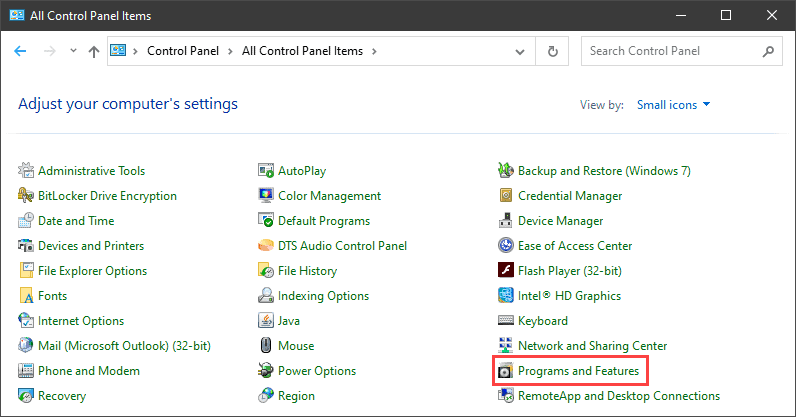Image resolution: width=796 pixels, height=417 pixels.
Task: Click the Programs and Features icon
Action: click(x=506, y=372)
